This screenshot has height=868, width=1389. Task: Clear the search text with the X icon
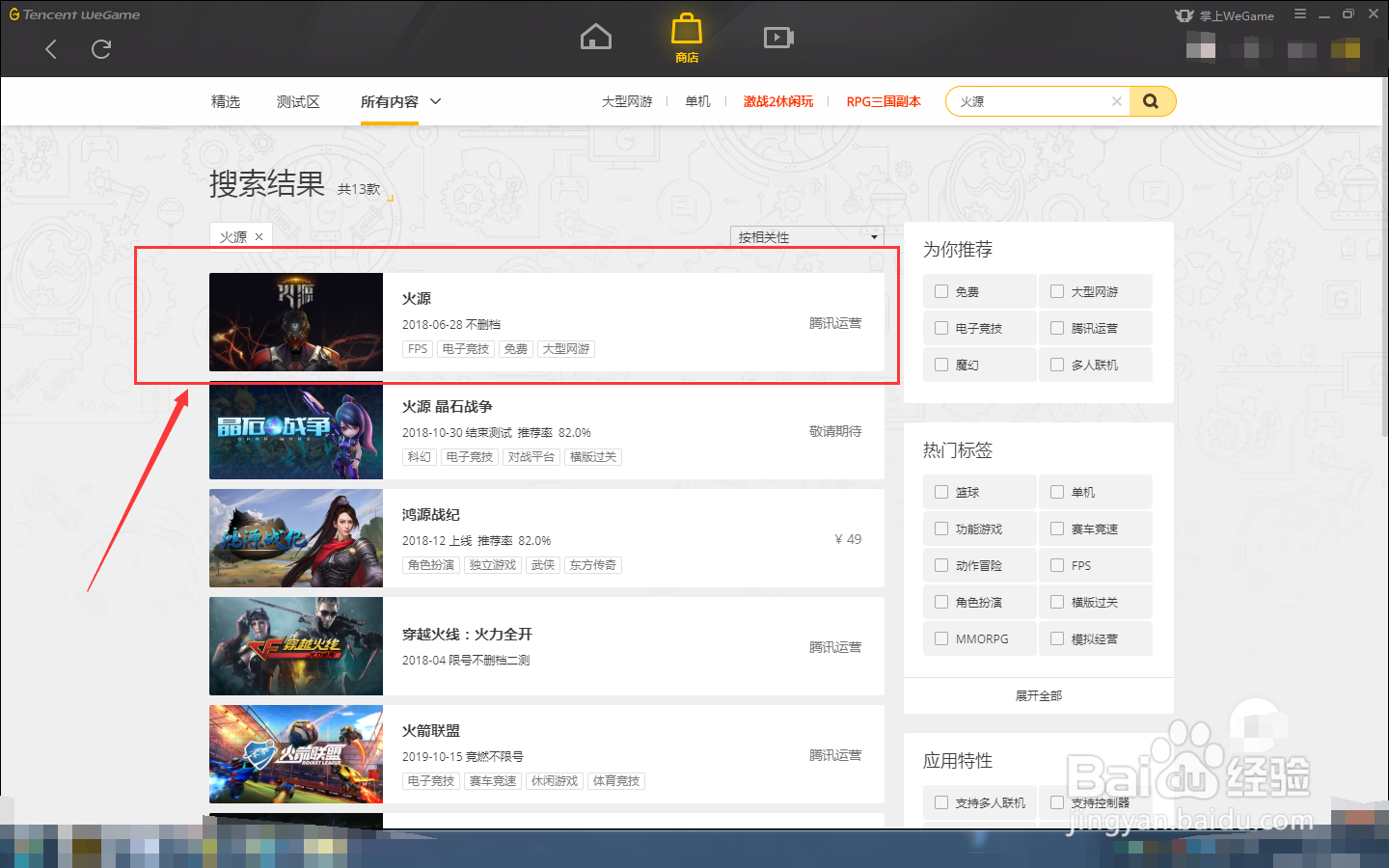tap(1116, 101)
